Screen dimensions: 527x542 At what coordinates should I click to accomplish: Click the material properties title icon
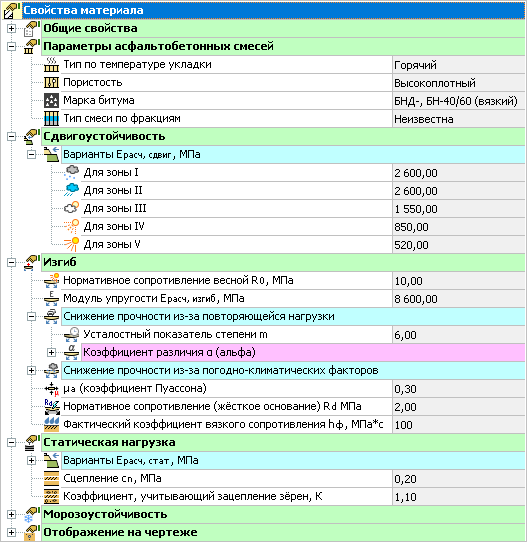click(x=11, y=10)
